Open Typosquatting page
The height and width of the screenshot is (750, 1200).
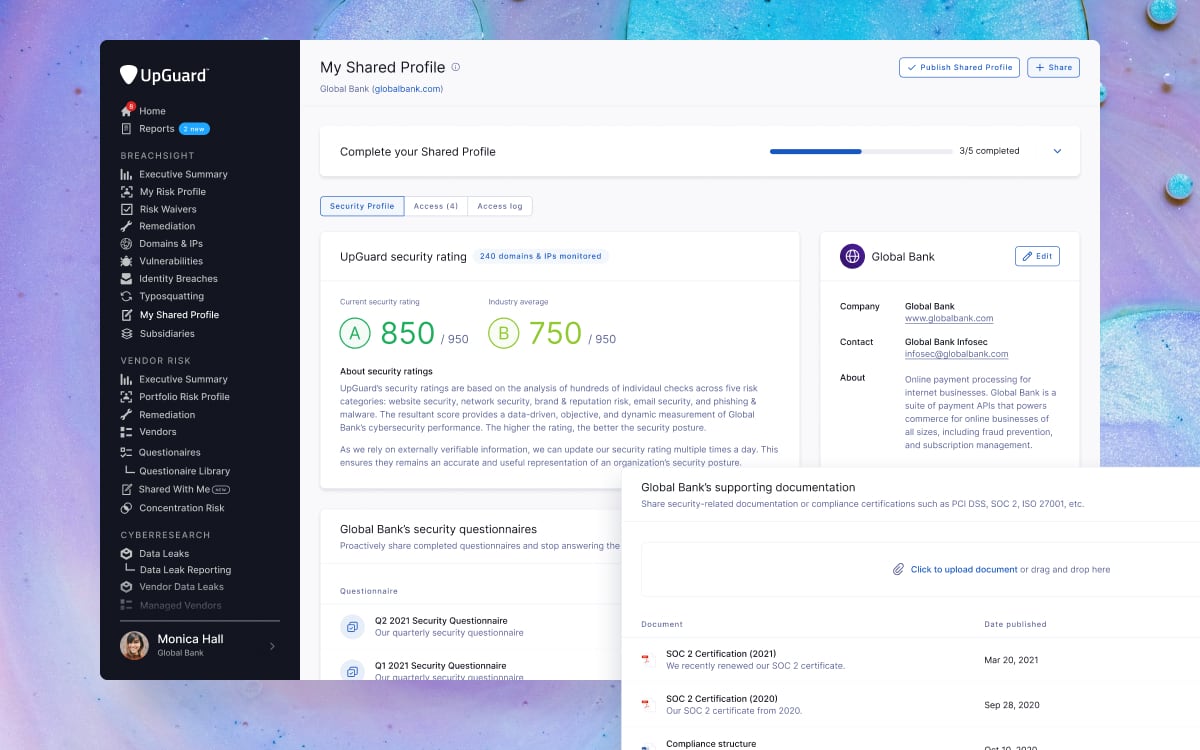(x=161, y=296)
